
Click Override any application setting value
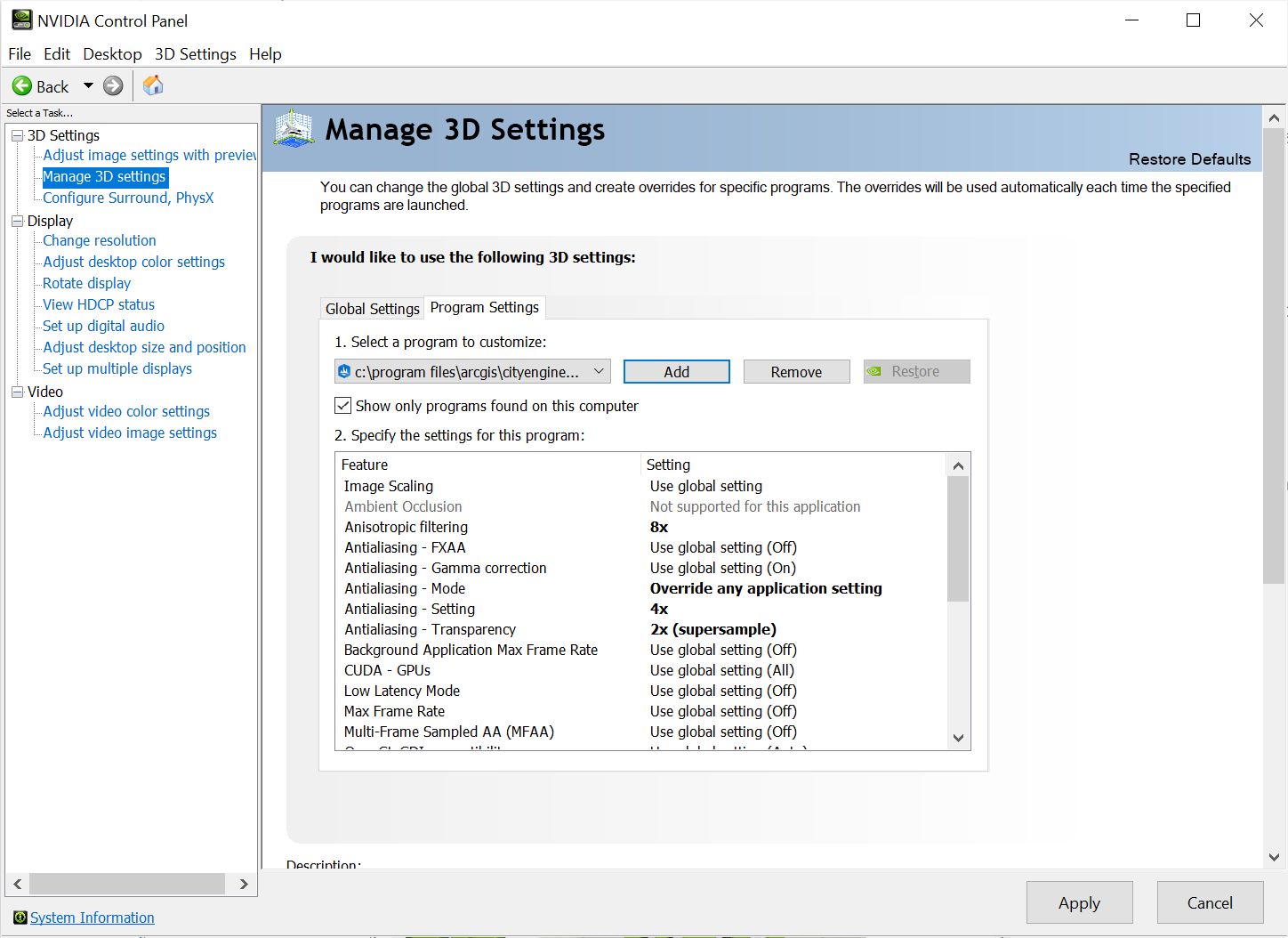(x=766, y=588)
